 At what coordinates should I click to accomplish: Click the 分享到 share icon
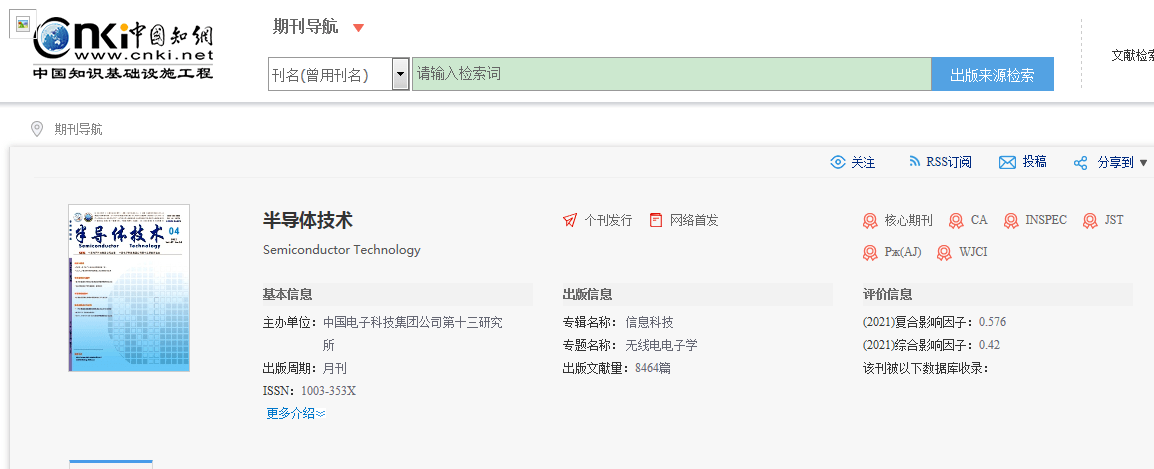click(x=1080, y=163)
